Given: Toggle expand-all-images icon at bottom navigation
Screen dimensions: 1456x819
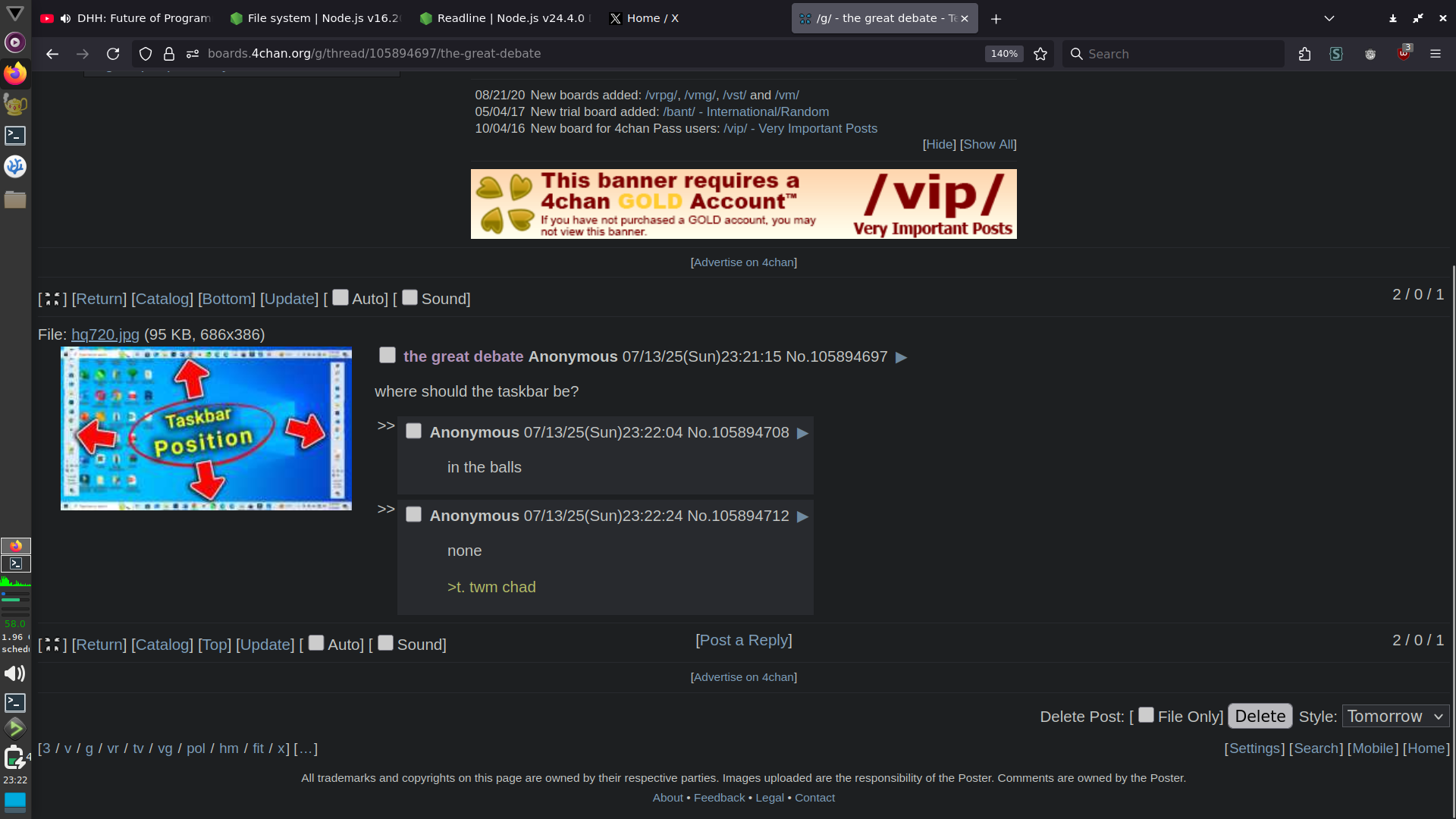Looking at the screenshot, I should pos(52,645).
